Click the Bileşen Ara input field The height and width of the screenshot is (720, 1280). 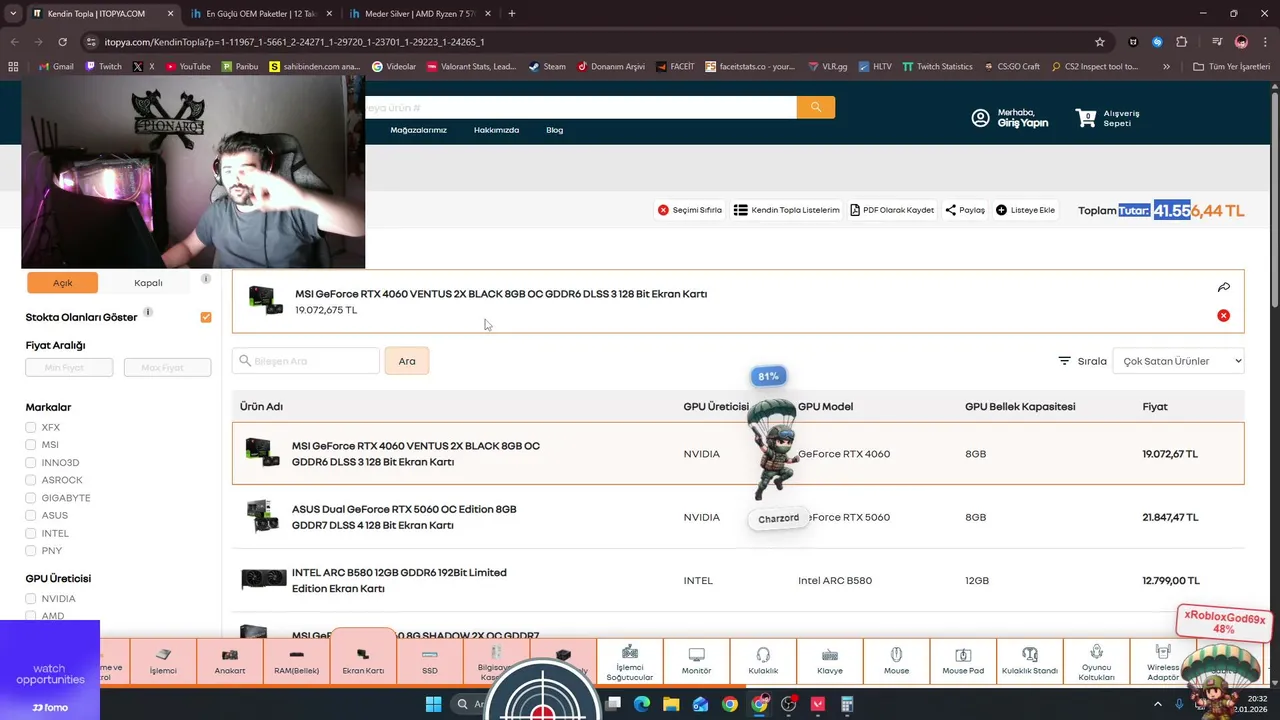tap(306, 361)
